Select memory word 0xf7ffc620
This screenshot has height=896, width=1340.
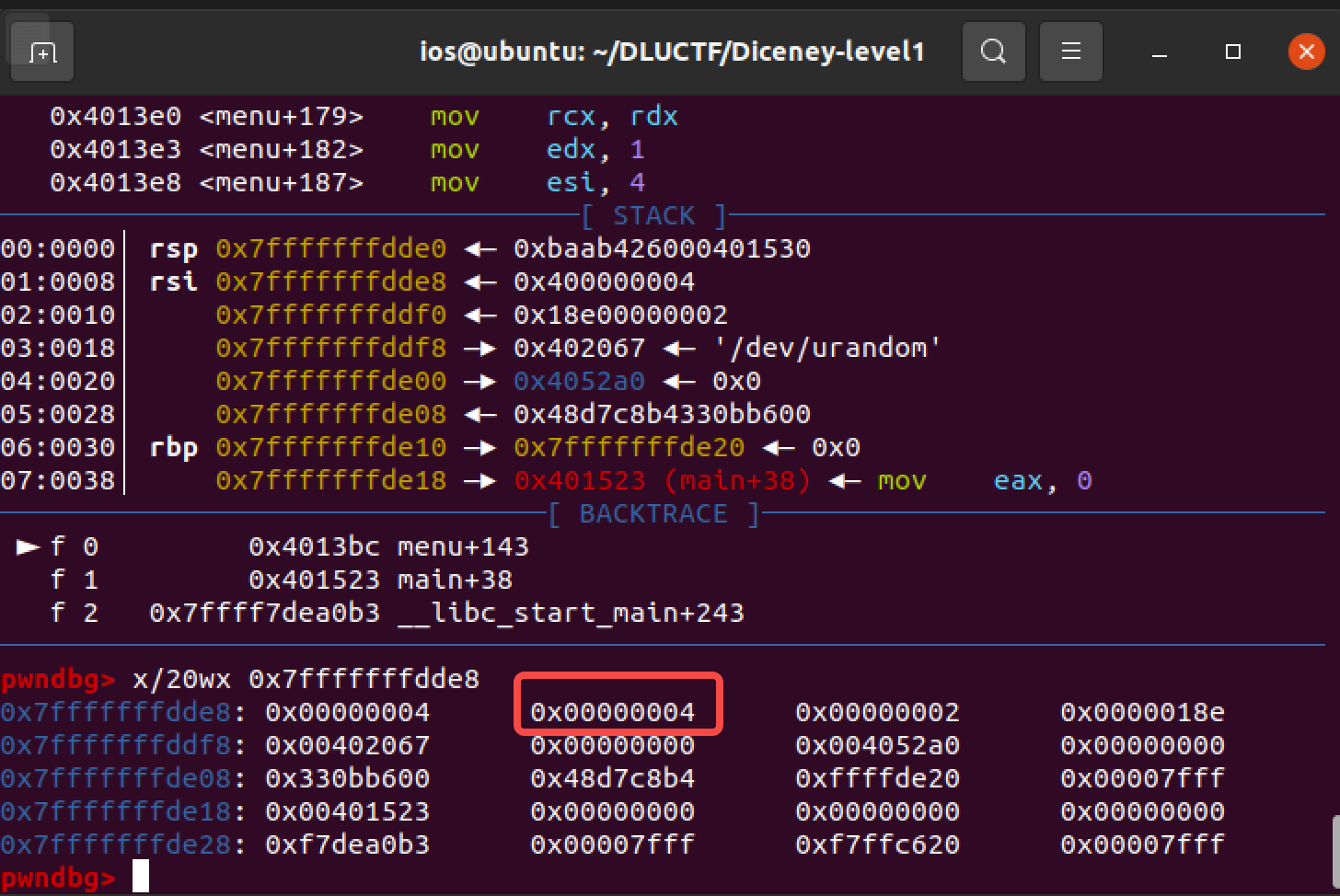tap(877, 845)
